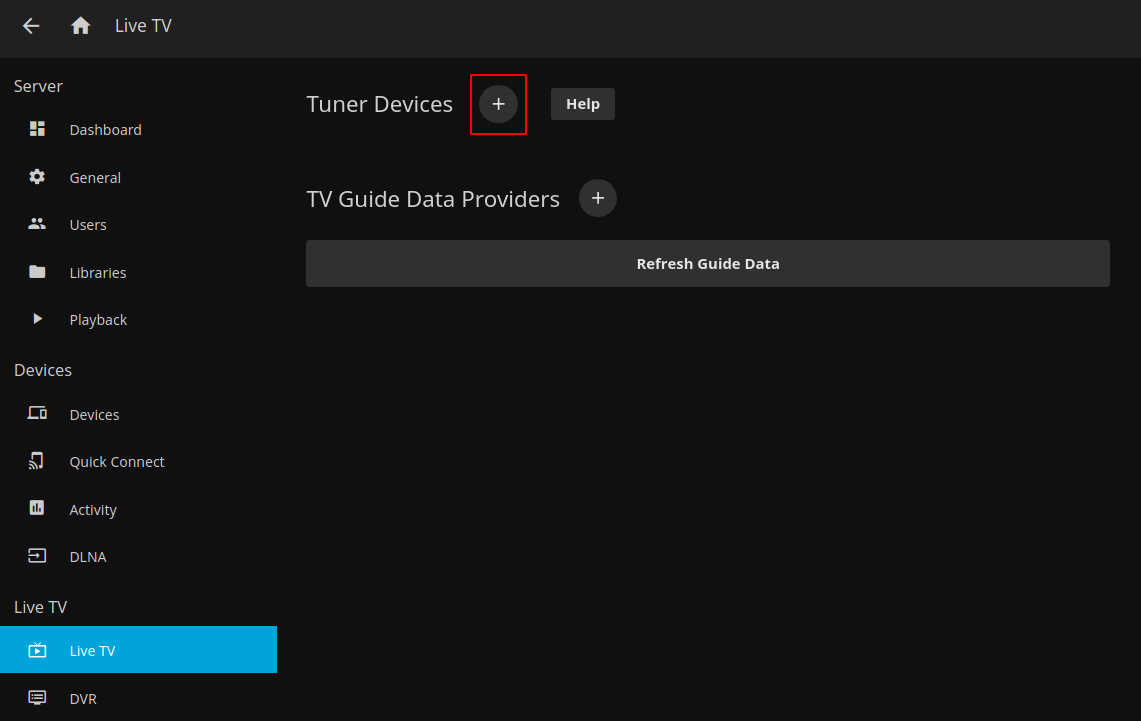Open the DVR settings page

pos(83,698)
